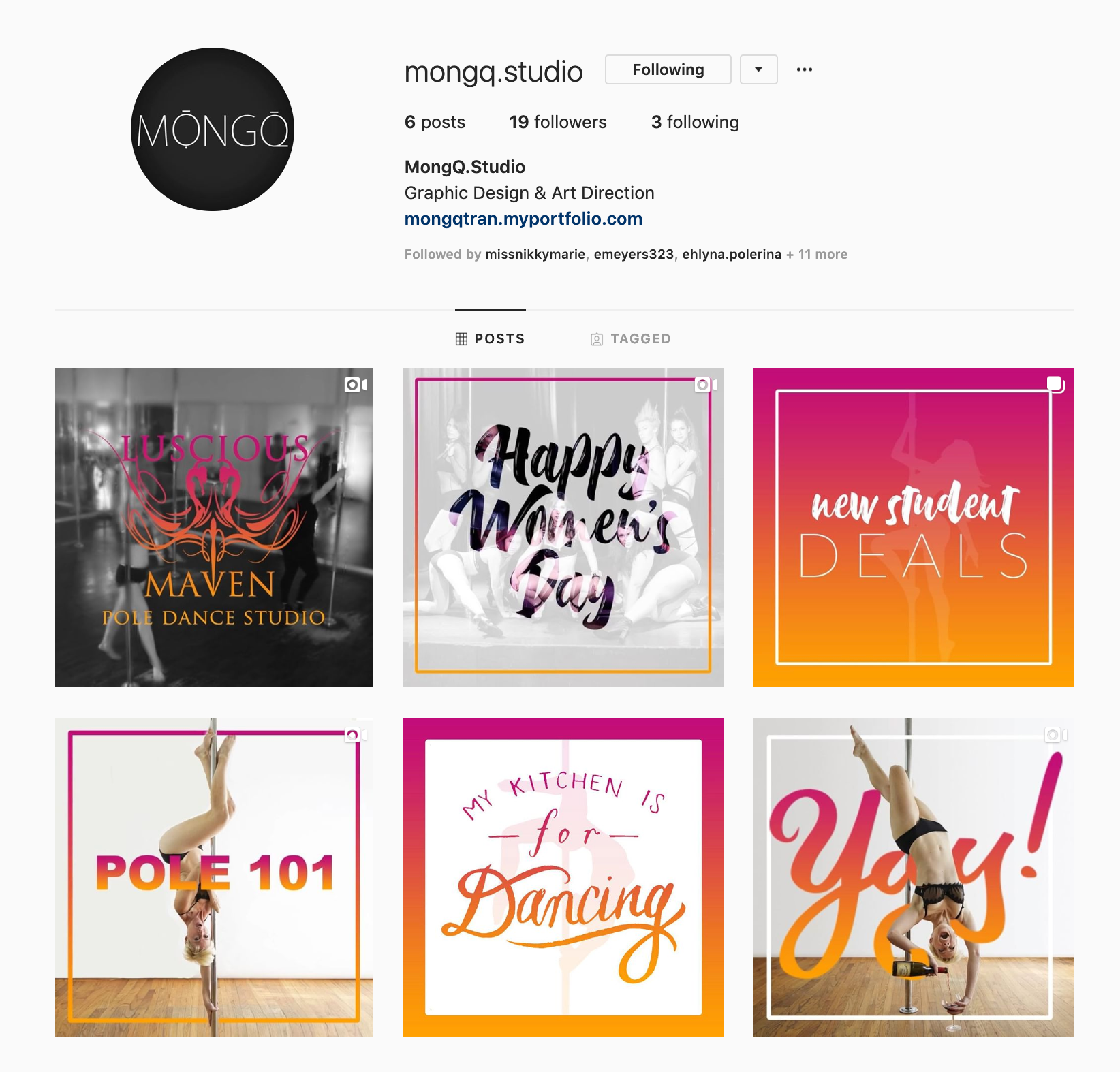Expand the suggested accounts dropdown arrow
This screenshot has height=1072, width=1120.
(759, 69)
